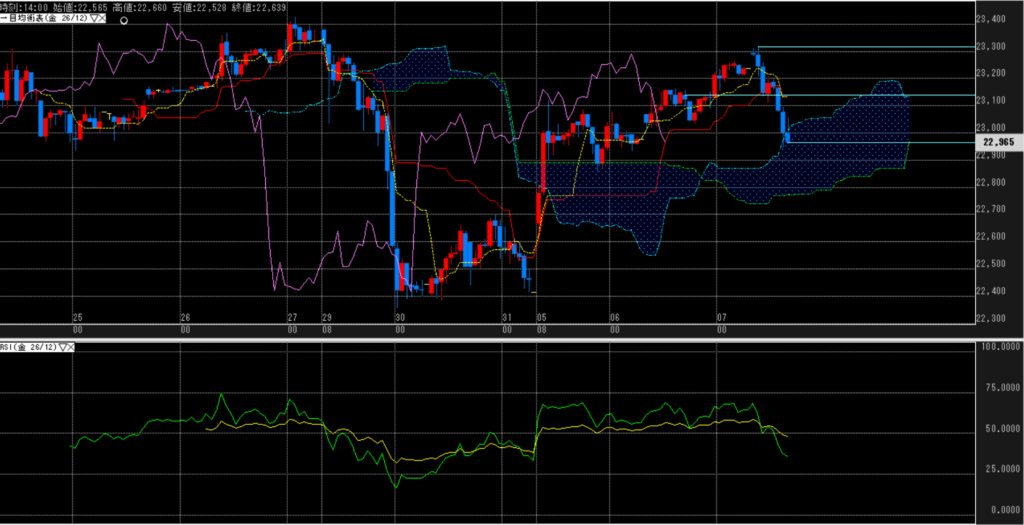1024x525 pixels.
Task: Click the 50.0000 level on the RSI axis
Action: (997, 428)
